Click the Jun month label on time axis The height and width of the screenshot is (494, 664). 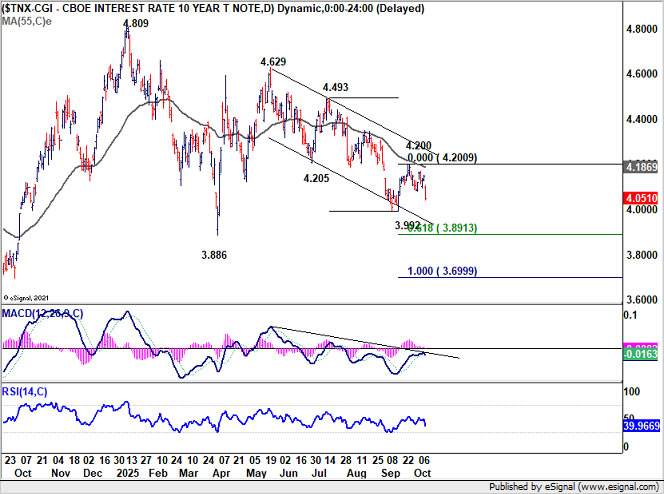click(x=288, y=473)
